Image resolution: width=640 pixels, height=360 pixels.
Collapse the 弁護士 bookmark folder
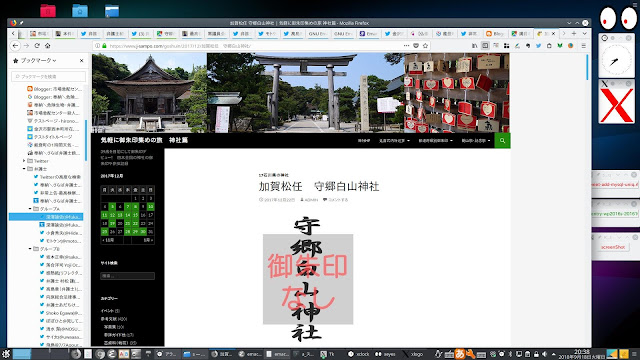24,169
